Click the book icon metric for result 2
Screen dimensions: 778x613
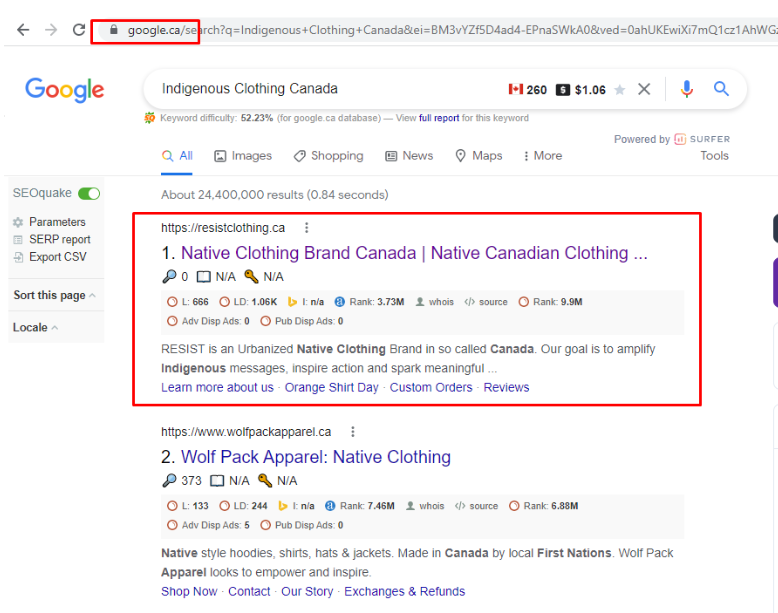[x=217, y=481]
